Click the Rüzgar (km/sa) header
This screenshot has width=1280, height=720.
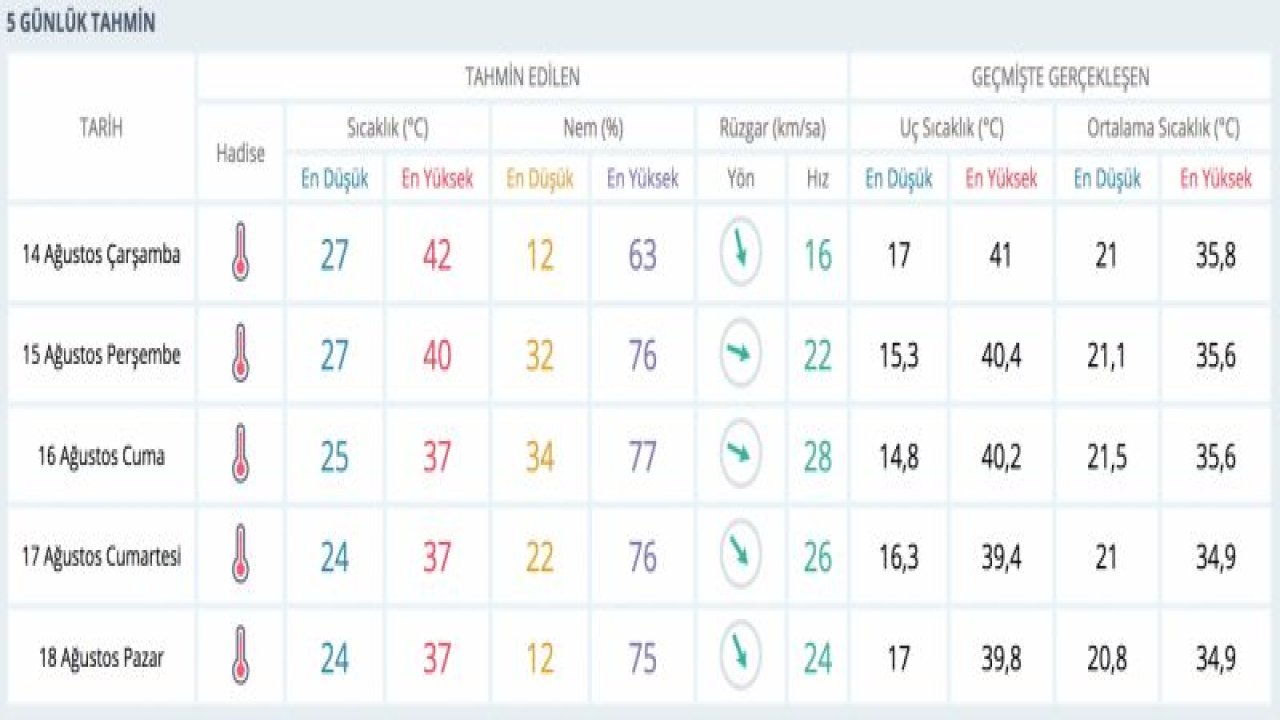[x=770, y=128]
